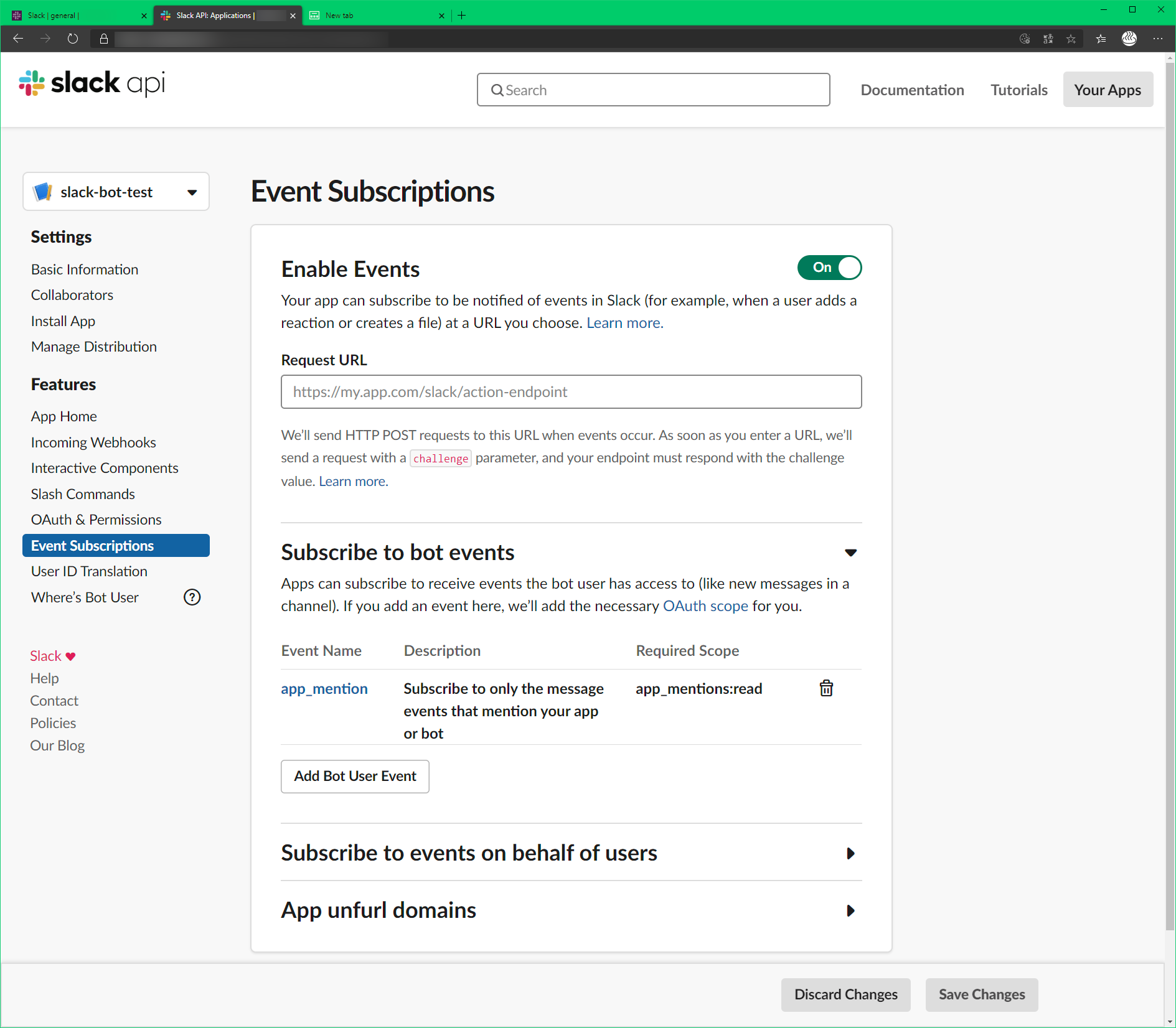Collapse the Subscribe to bot events section

coord(850,552)
